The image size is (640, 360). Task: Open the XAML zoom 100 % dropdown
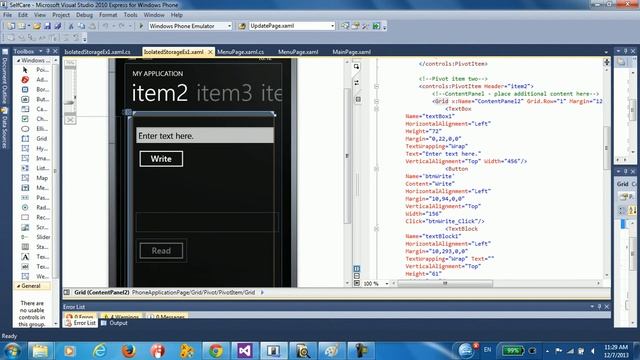(x=387, y=283)
